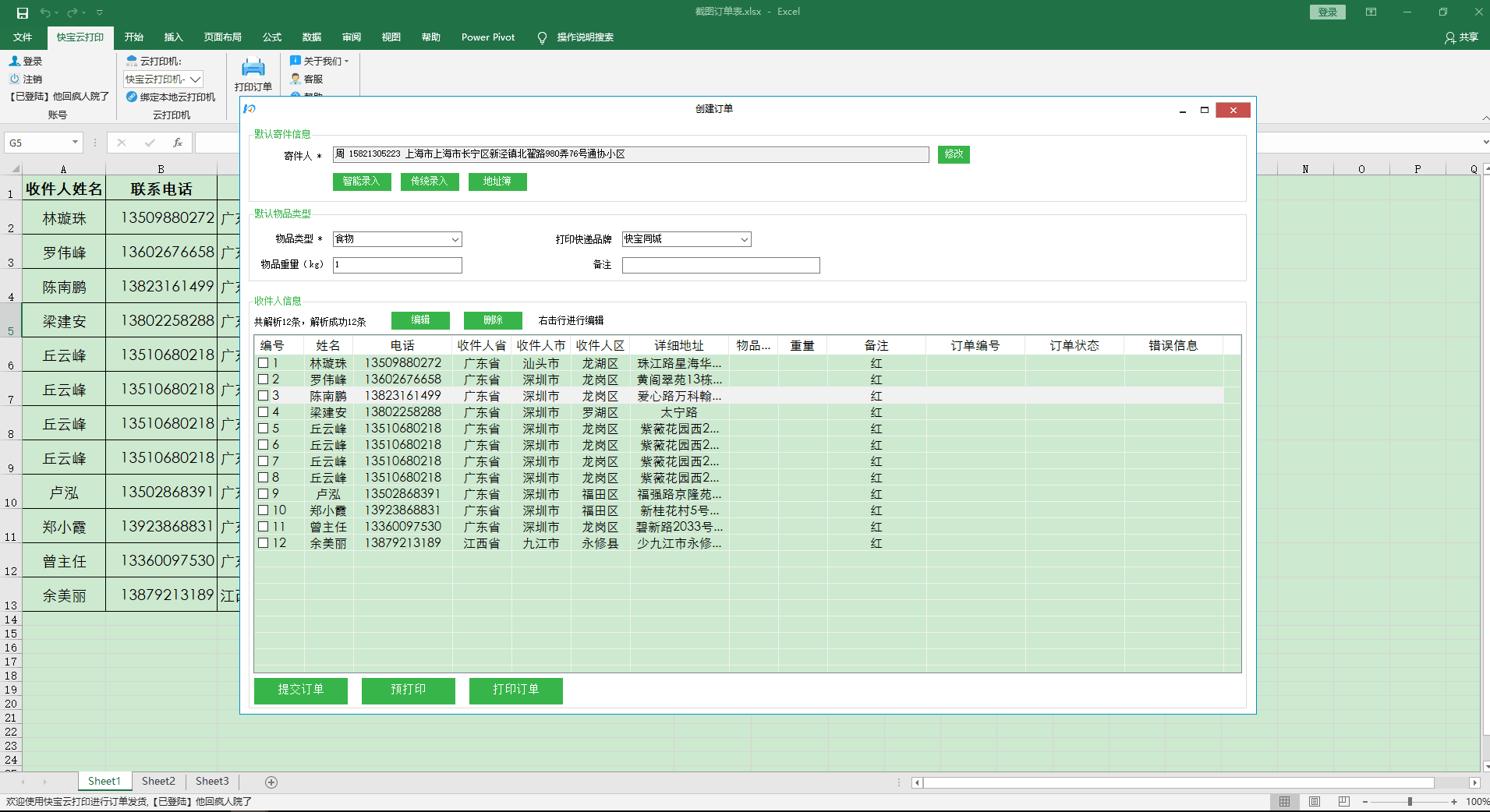This screenshot has width=1490, height=812.
Task: Click the Undo arrow icon
Action: 45,12
